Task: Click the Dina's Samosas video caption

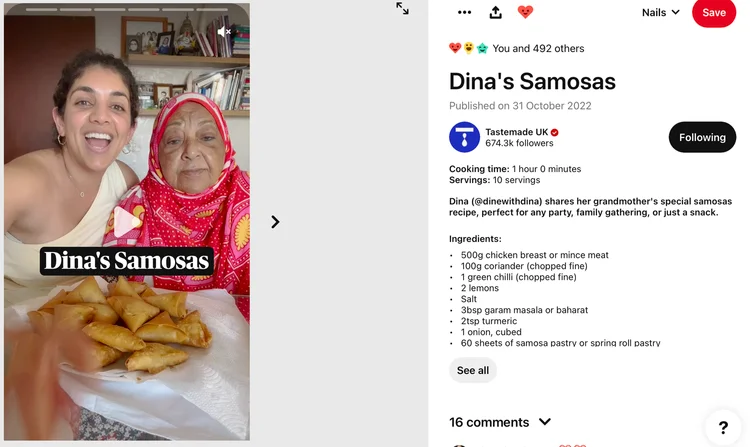Action: [x=127, y=261]
